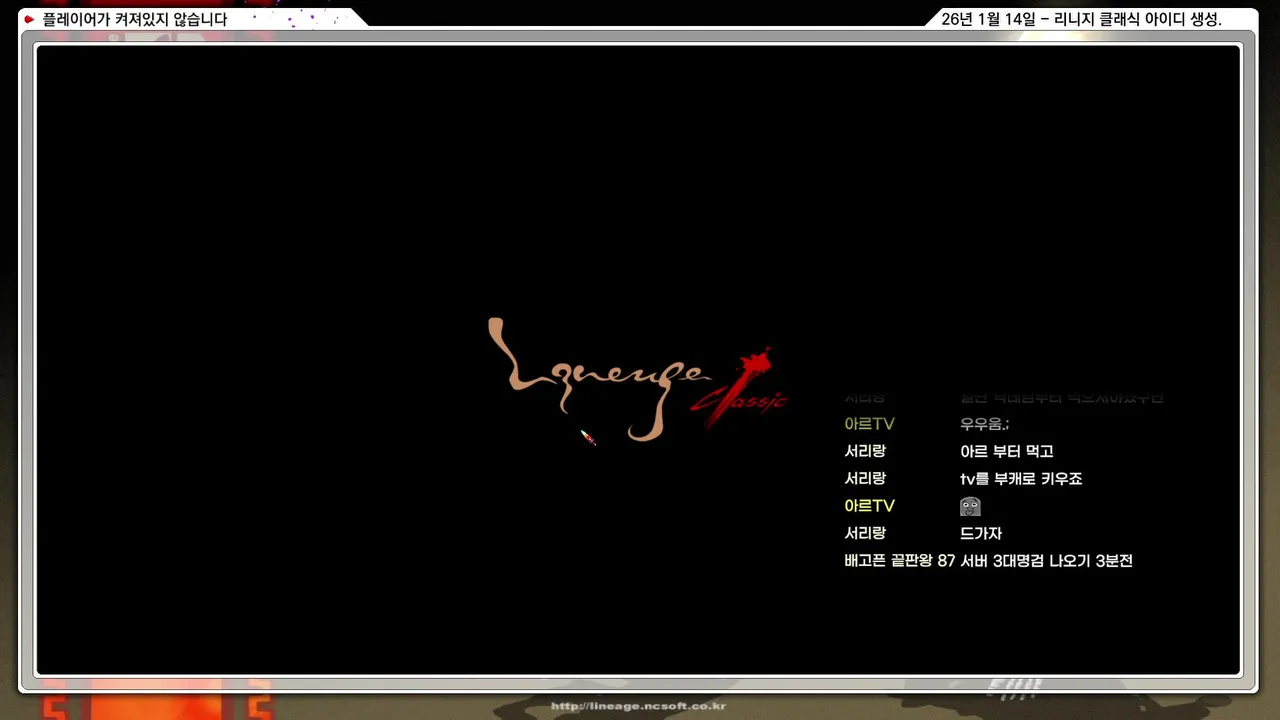
Task: Click the Lineage Classic logo
Action: pyautogui.click(x=638, y=380)
